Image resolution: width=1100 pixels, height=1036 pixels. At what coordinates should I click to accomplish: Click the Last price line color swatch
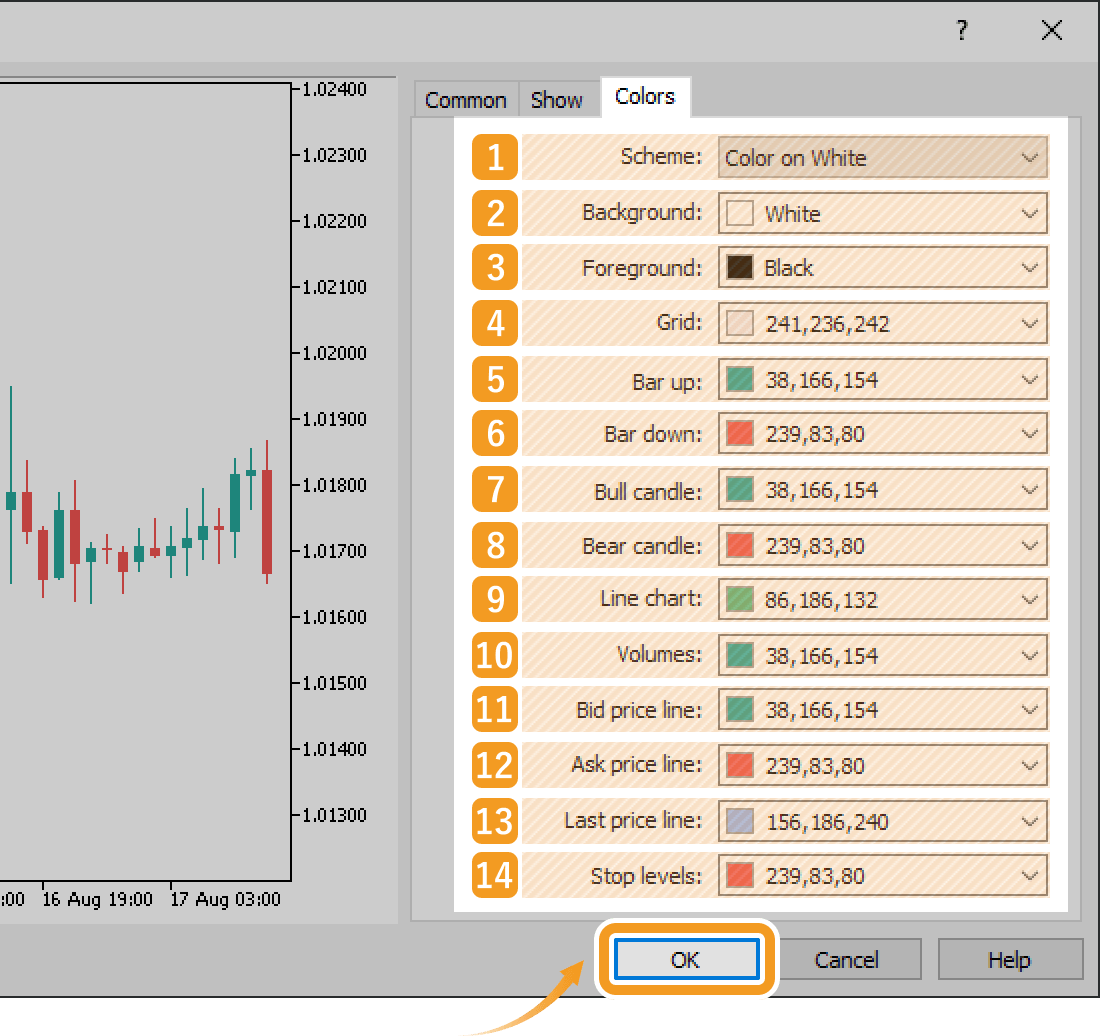point(740,822)
